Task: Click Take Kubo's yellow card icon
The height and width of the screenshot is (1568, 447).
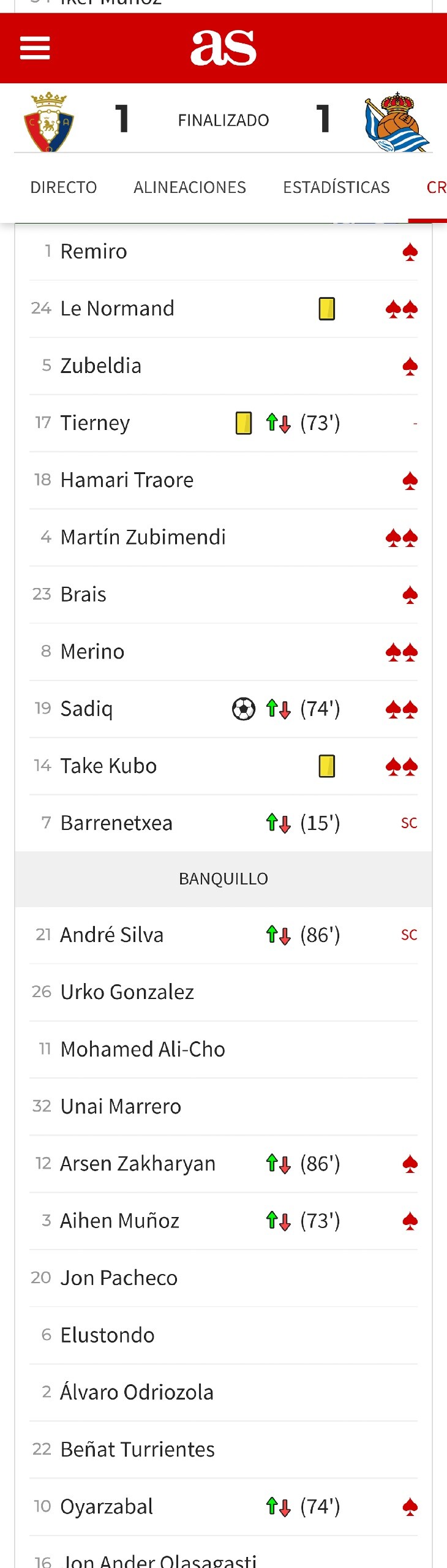Action: [x=326, y=766]
